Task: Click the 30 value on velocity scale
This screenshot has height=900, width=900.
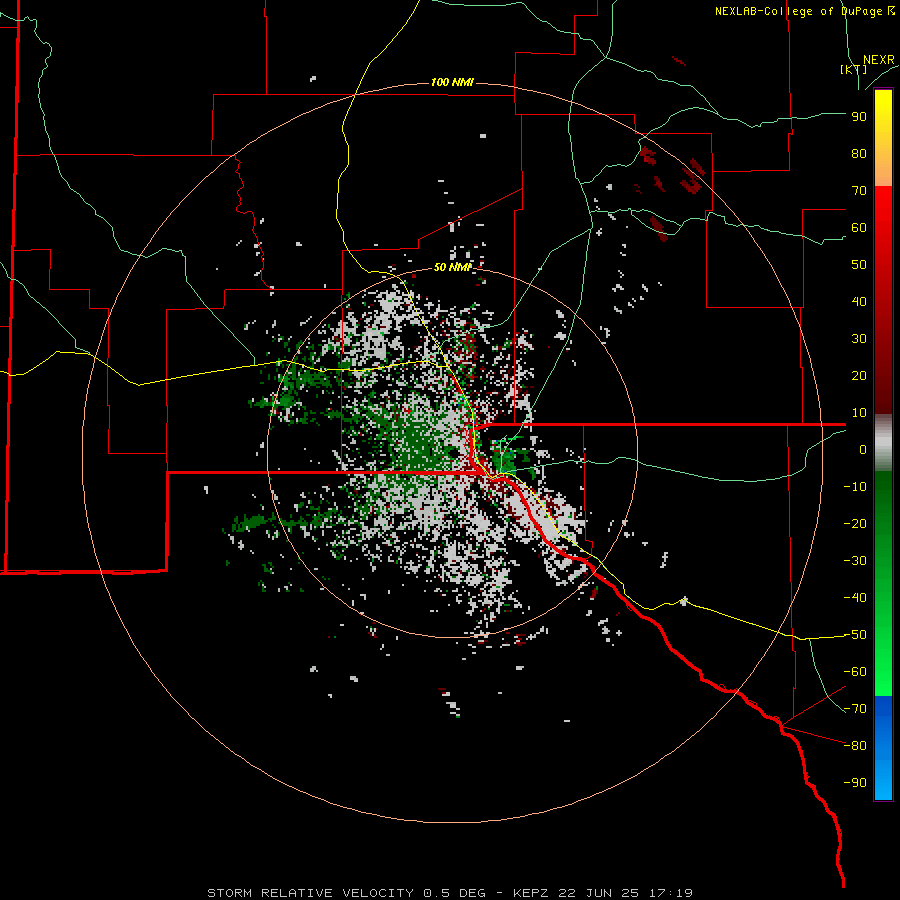Action: (859, 339)
